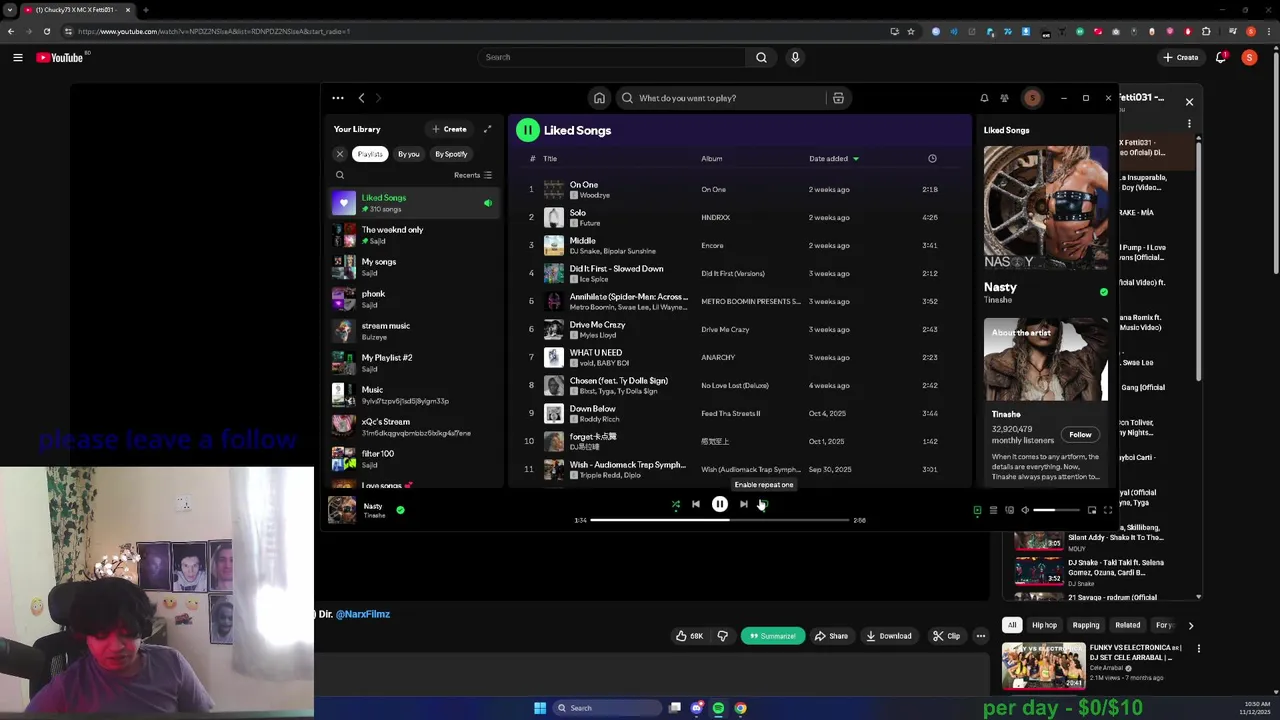The height and width of the screenshot is (720, 1280).
Task: Open Spotify from the Windows taskbar
Action: coord(718,708)
